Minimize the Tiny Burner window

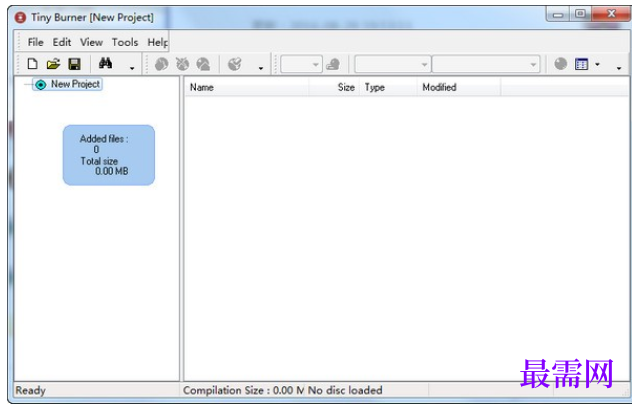558,15
